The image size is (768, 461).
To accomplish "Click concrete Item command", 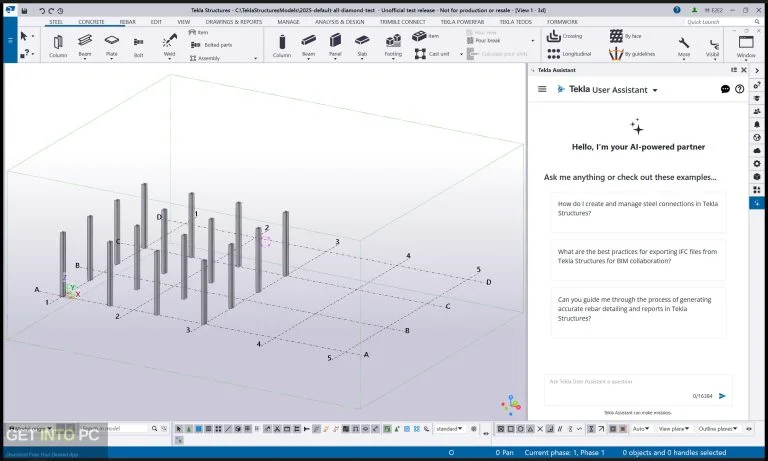I will (x=425, y=36).
